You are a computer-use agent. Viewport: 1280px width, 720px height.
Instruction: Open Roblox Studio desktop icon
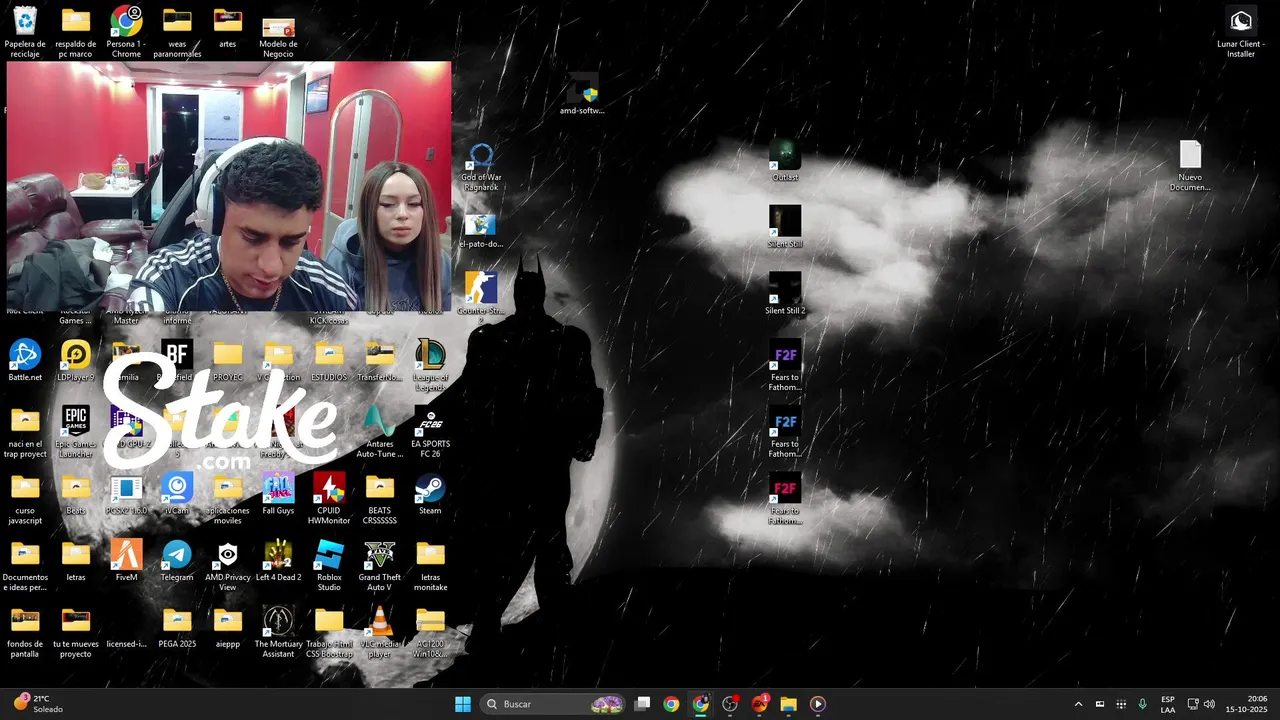click(329, 565)
